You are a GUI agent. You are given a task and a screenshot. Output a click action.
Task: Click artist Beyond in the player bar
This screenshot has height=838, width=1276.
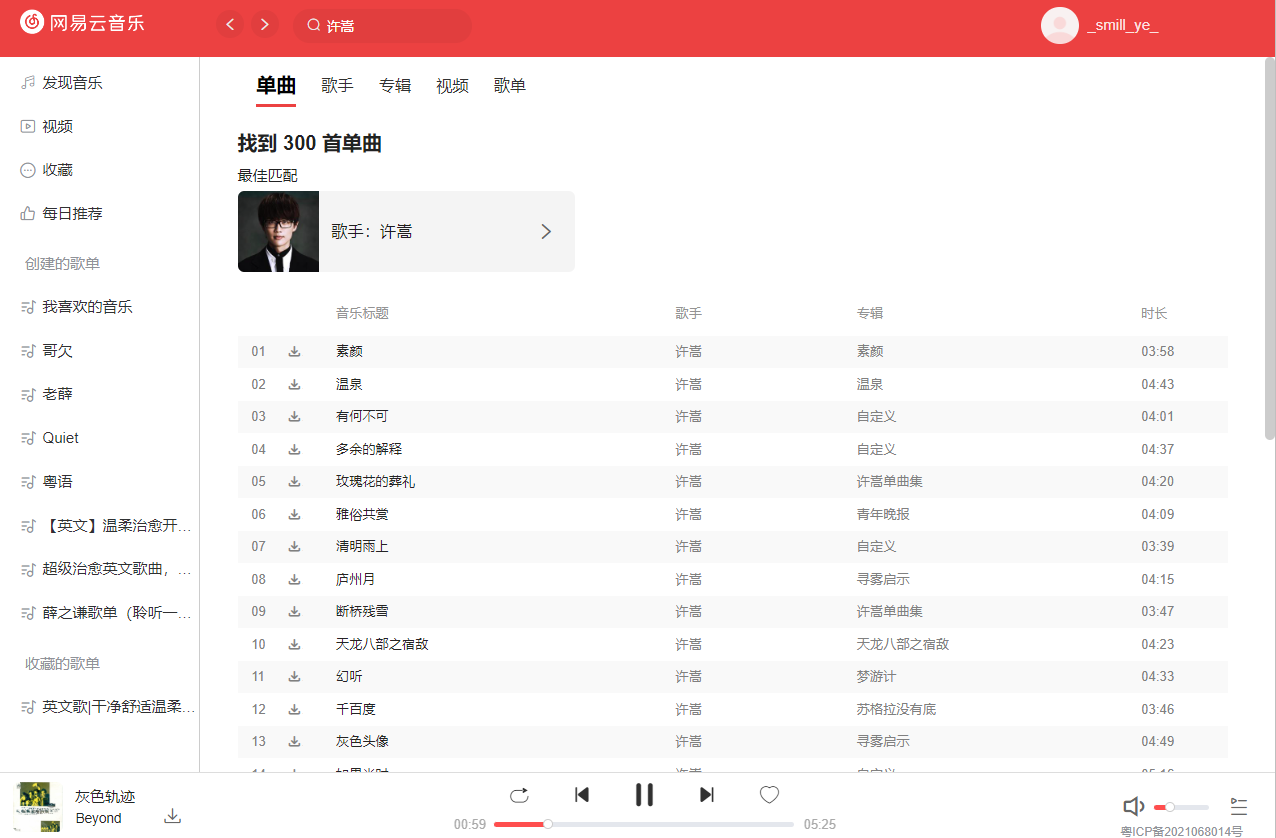tap(98, 818)
